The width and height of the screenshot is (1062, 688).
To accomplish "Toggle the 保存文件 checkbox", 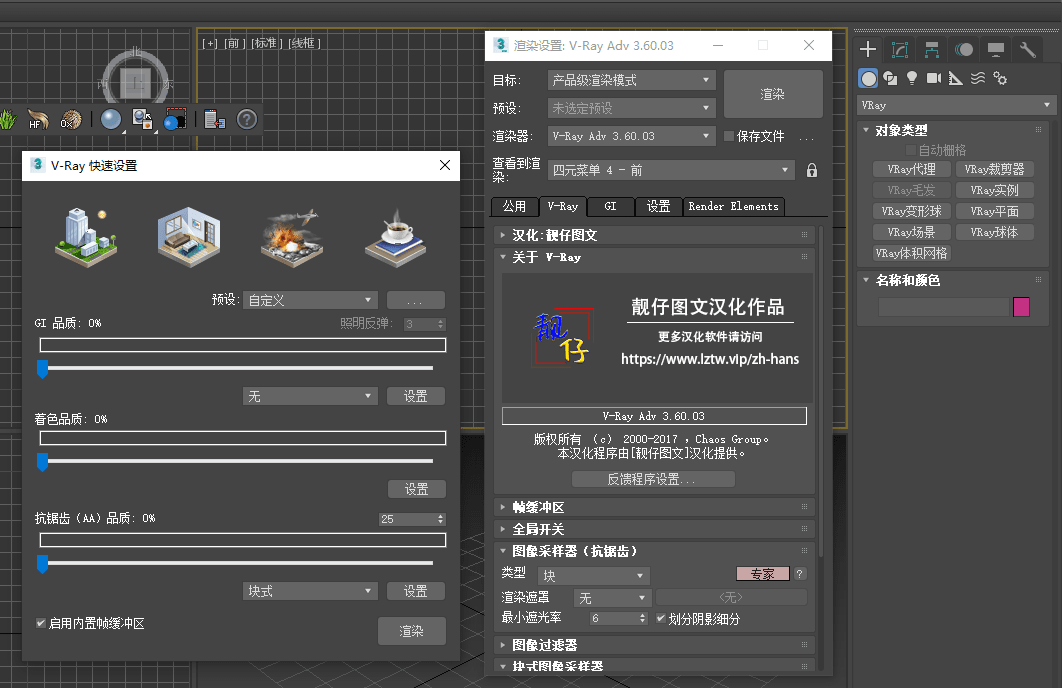I will coord(729,136).
